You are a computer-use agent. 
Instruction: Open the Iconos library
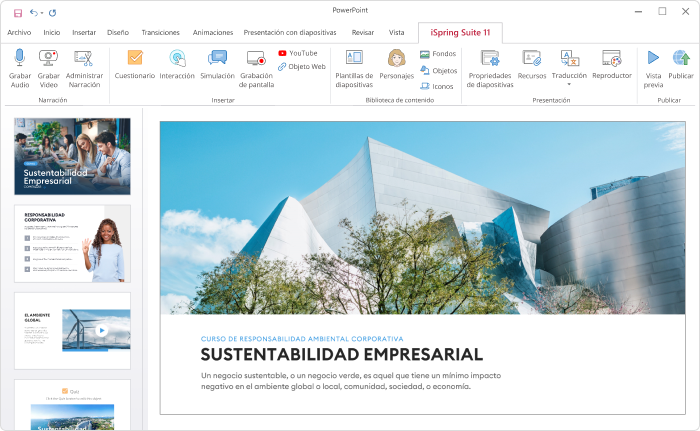click(437, 86)
